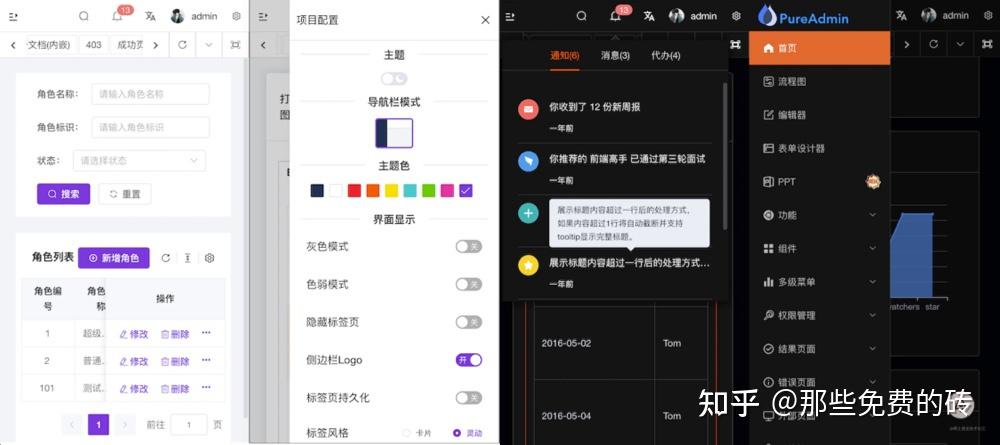This screenshot has width=1000, height=445.
Task: Click the red mail icon beside 你收到了 12 份新周报
Action: coord(528,110)
